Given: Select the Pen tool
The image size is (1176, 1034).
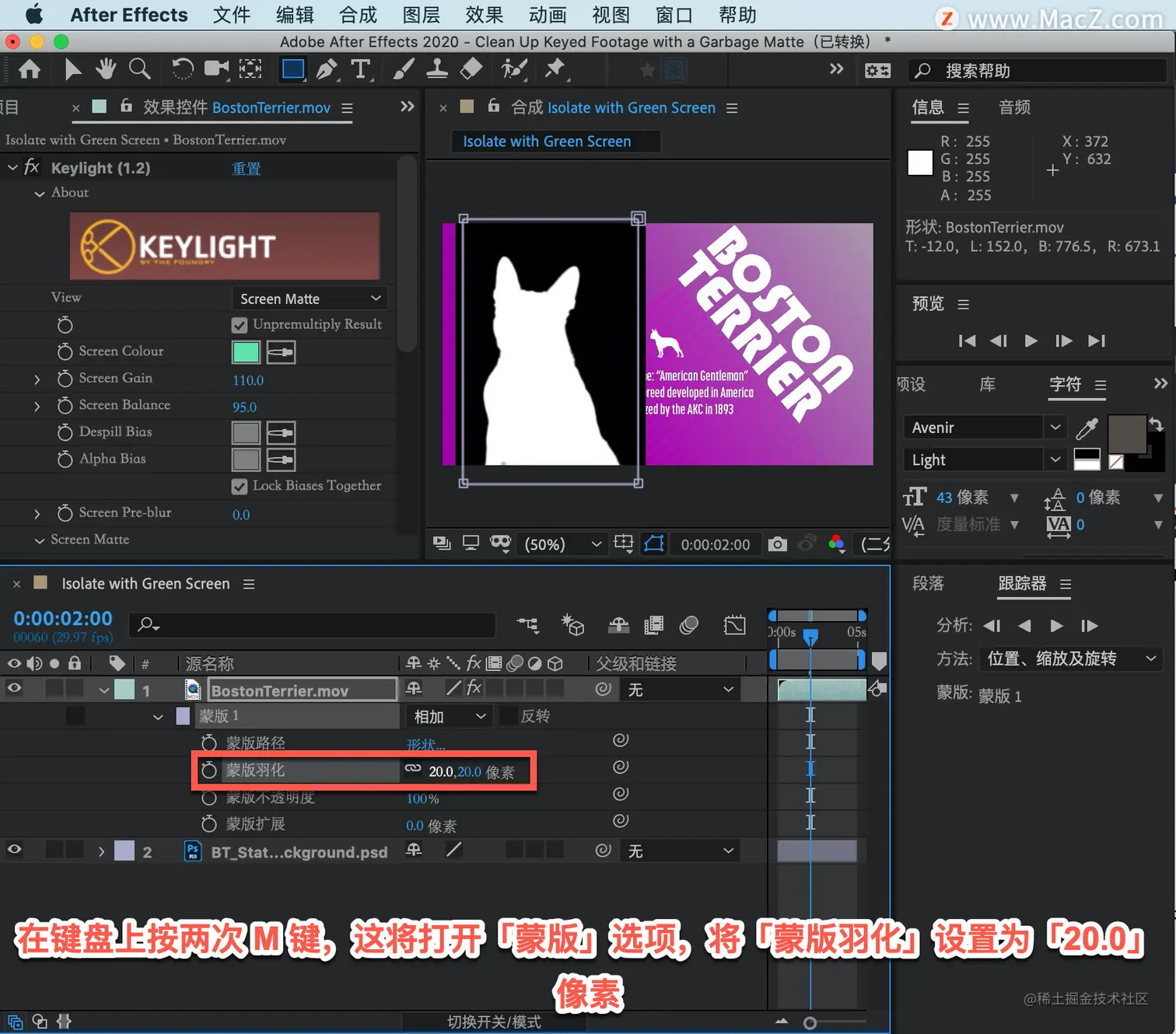Looking at the screenshot, I should (x=327, y=70).
